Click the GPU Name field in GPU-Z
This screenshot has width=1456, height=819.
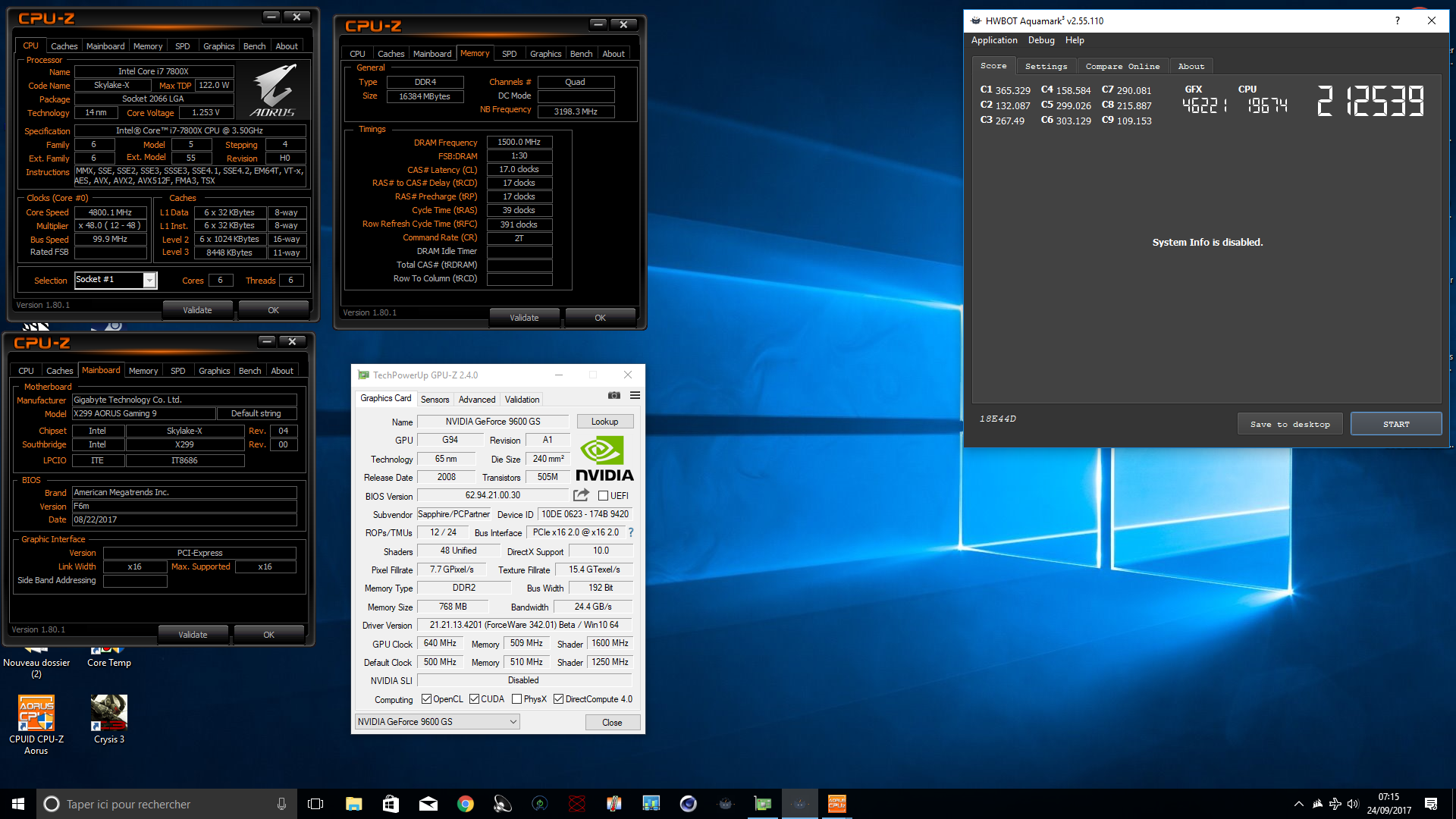coord(492,422)
